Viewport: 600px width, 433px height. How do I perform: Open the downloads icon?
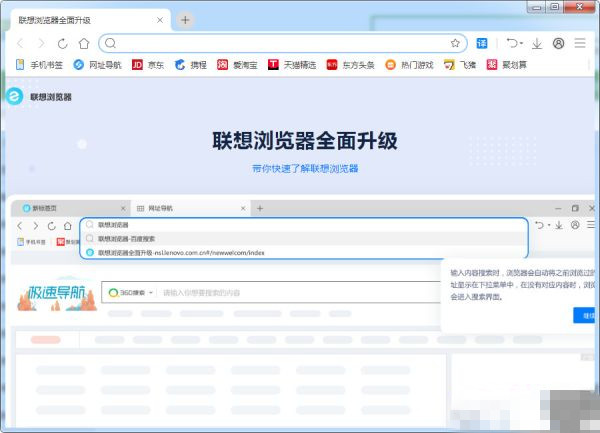[537, 44]
